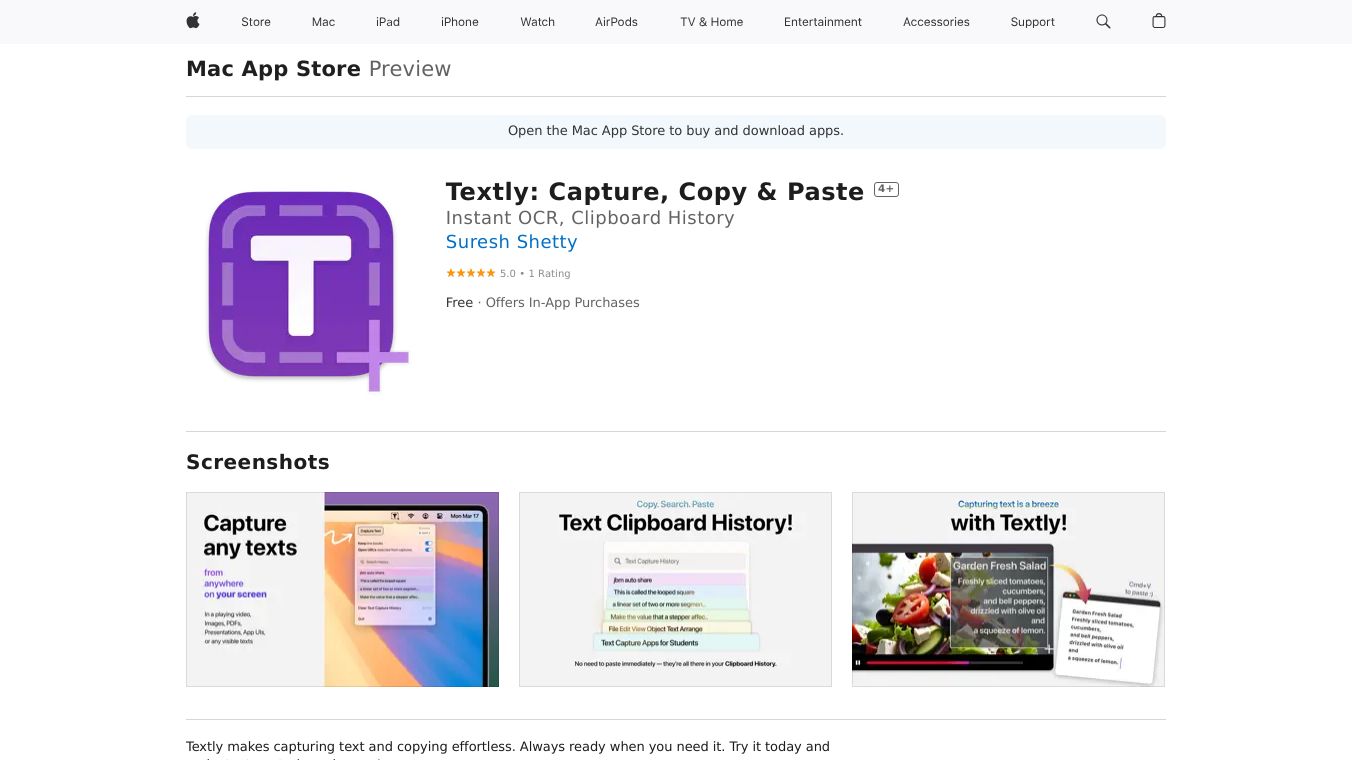This screenshot has width=1352, height=760.
Task: Click the '1 Rating' text
Action: (x=549, y=273)
